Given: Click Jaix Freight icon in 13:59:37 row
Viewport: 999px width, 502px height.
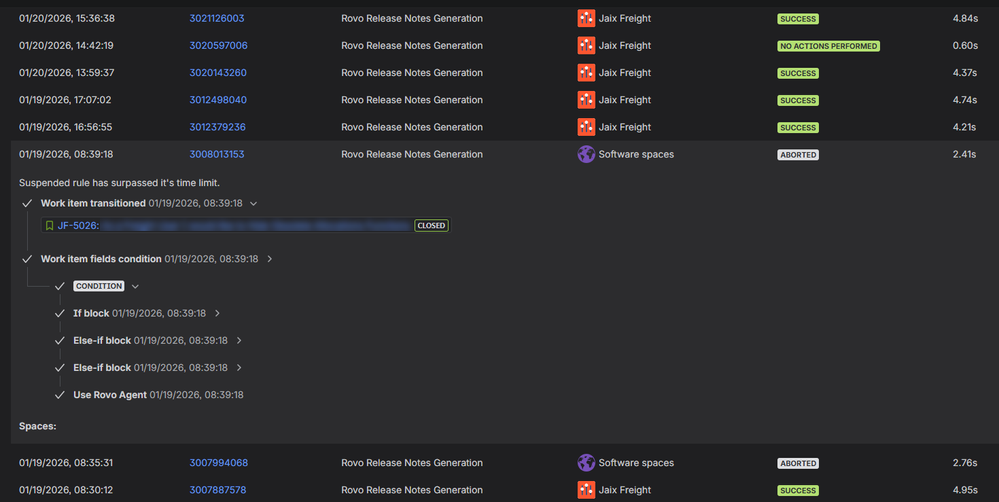Looking at the screenshot, I should click(586, 73).
